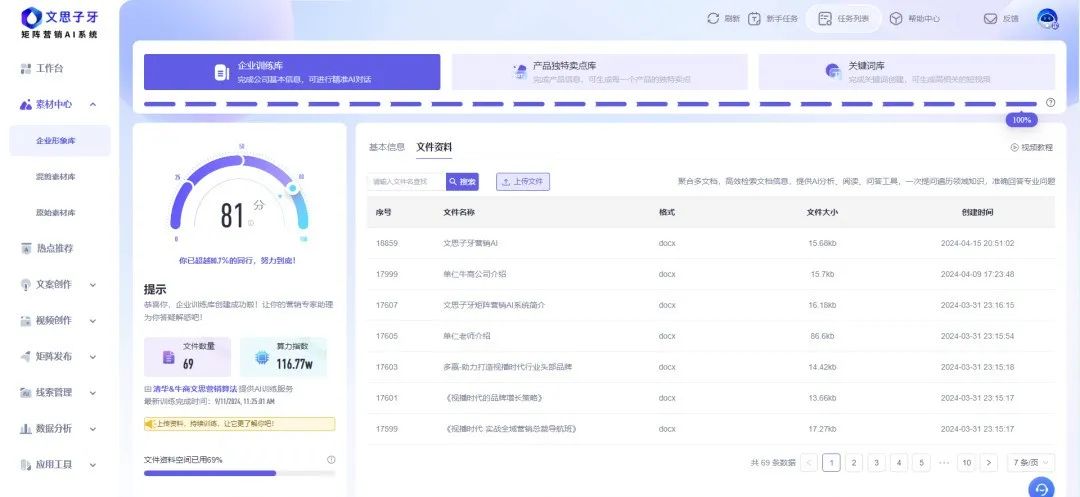Open the robot user avatar
The height and width of the screenshot is (497, 1080).
click(1048, 19)
